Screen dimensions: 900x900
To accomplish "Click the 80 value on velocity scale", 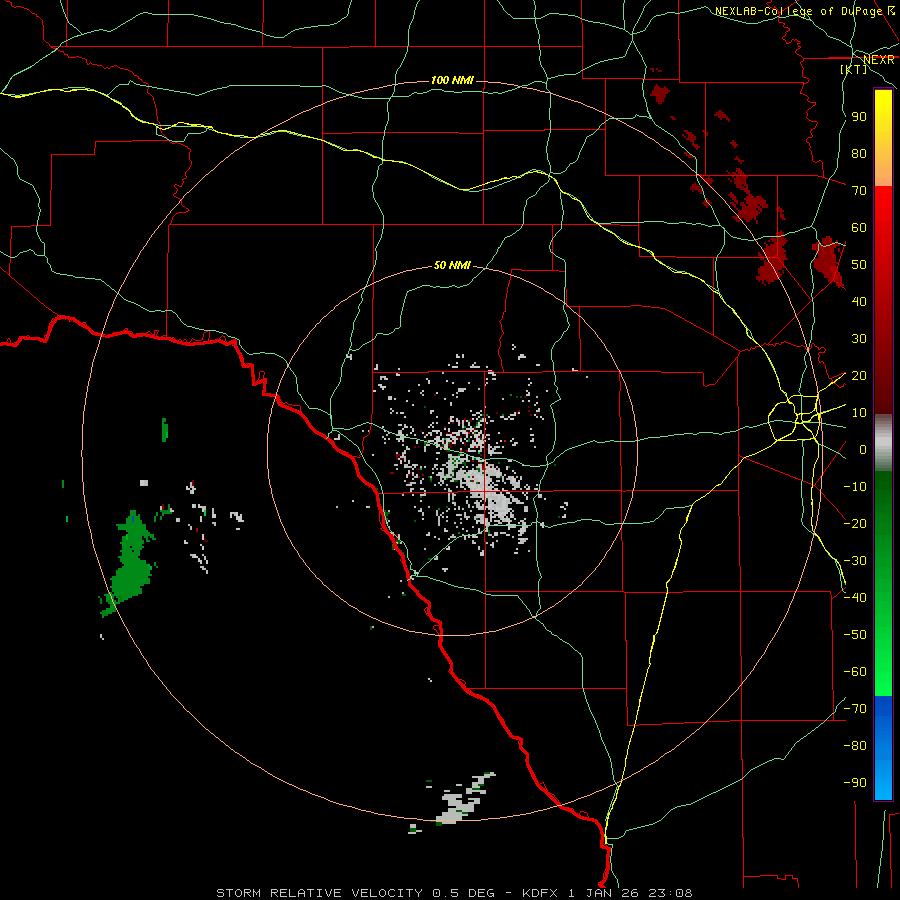I will [859, 154].
